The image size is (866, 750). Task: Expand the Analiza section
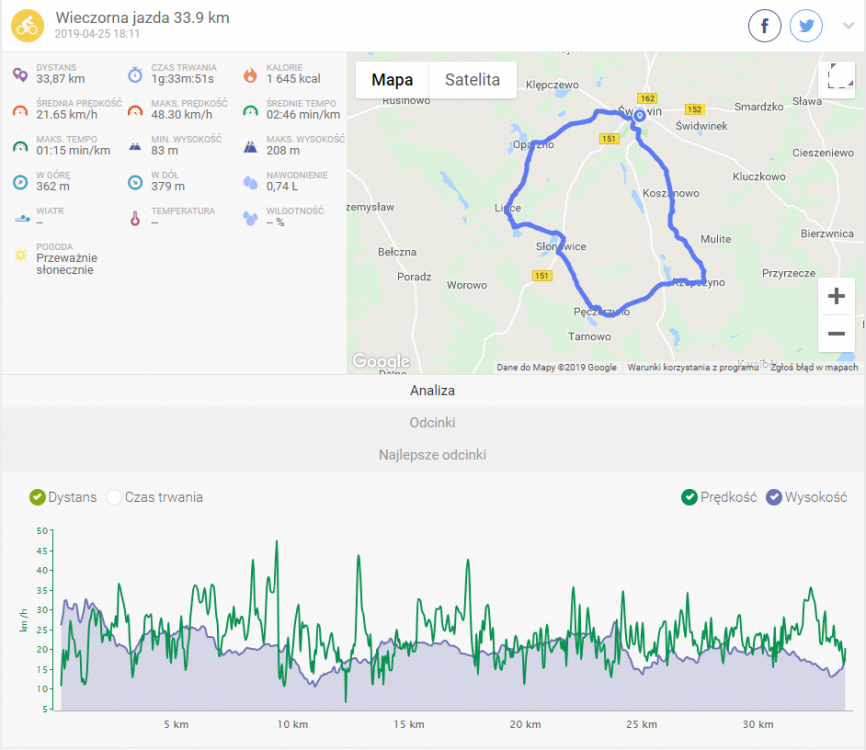point(432,390)
